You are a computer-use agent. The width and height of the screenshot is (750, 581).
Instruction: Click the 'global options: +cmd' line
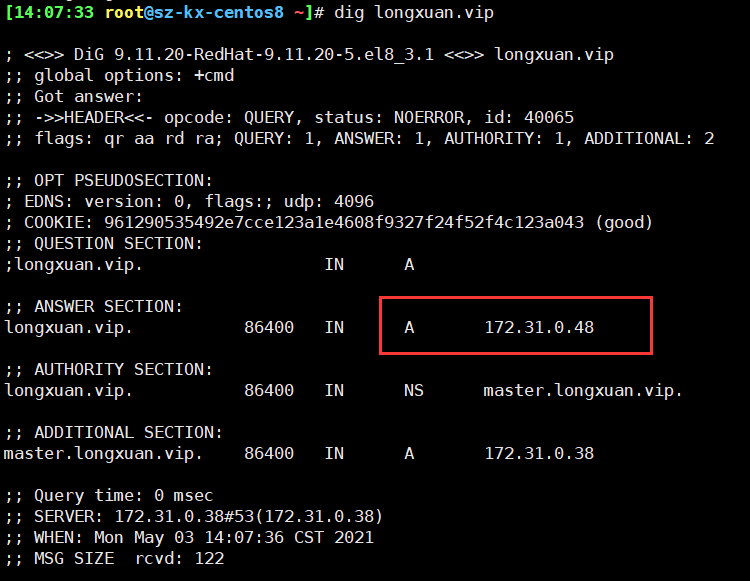click(x=120, y=76)
